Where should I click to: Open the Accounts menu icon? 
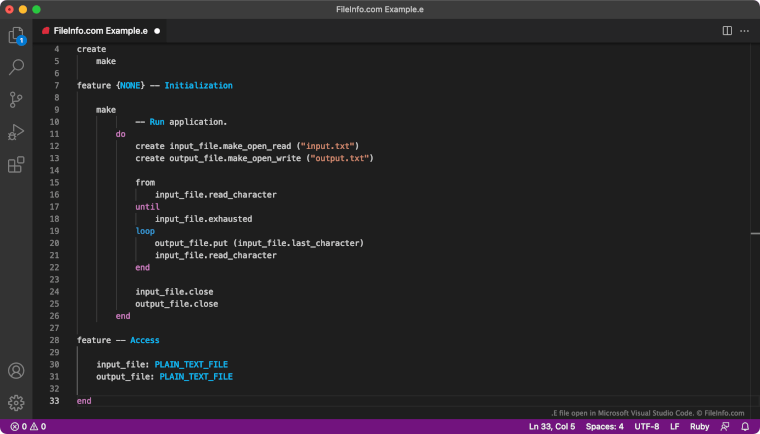(x=16, y=371)
